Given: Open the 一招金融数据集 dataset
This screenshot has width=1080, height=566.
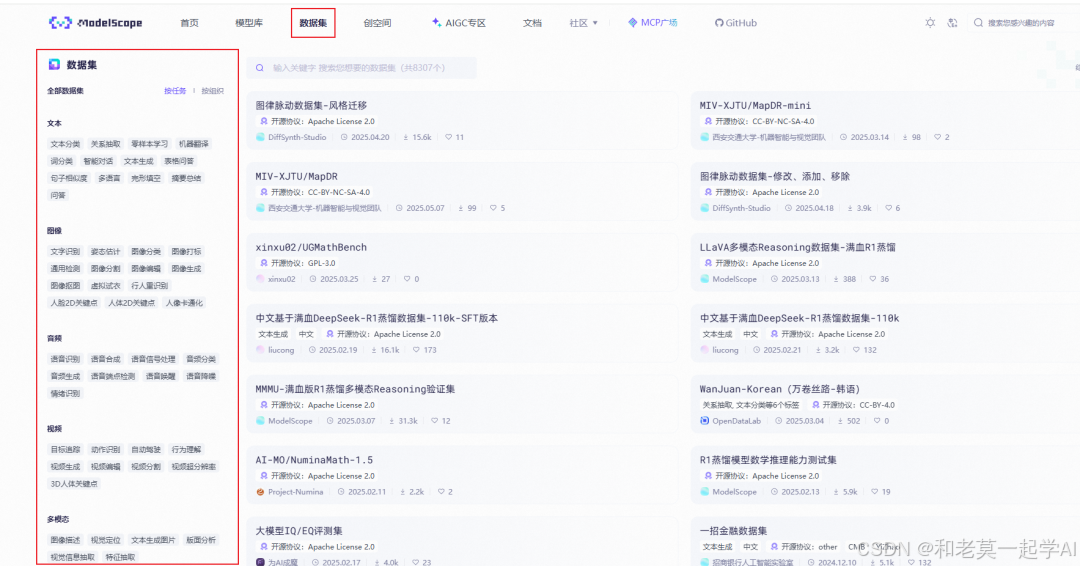Looking at the screenshot, I should (734, 531).
